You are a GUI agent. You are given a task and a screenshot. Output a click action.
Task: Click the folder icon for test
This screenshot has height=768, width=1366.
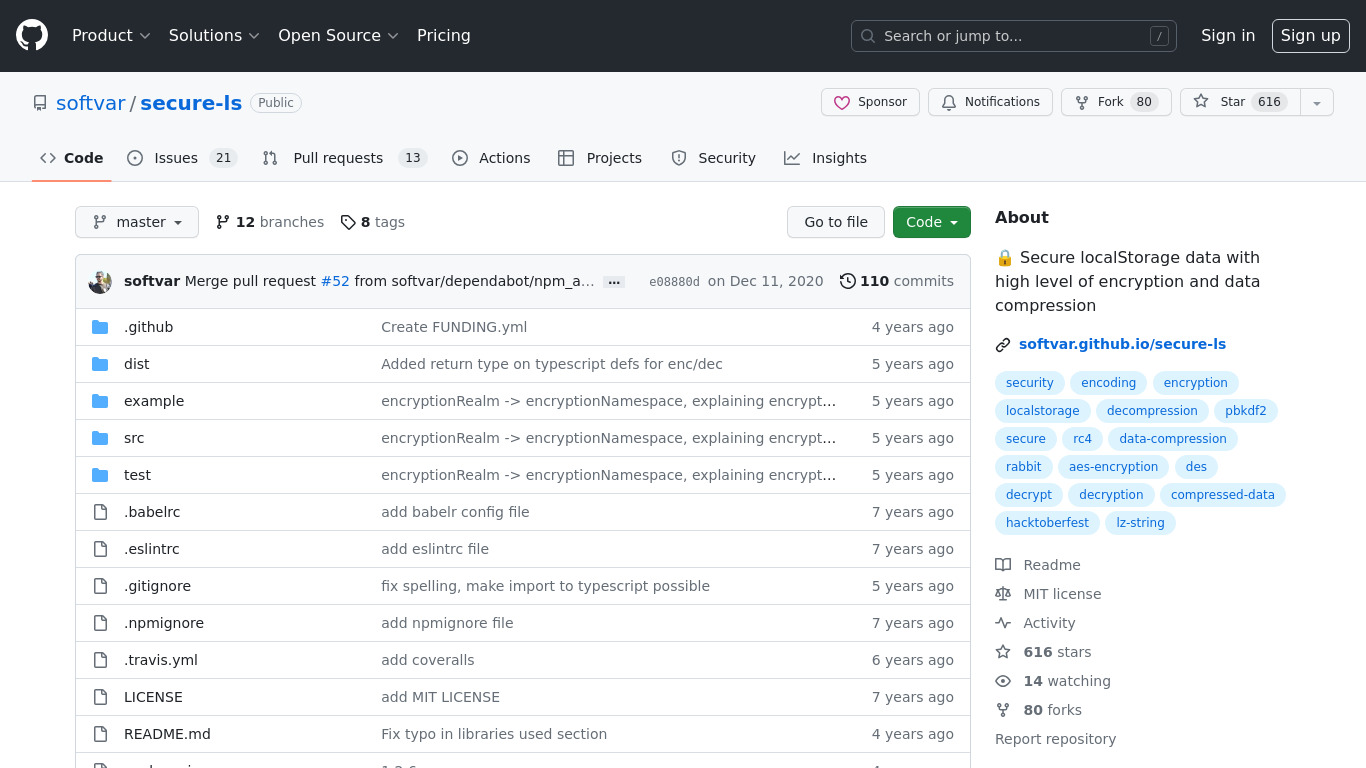pyautogui.click(x=100, y=475)
